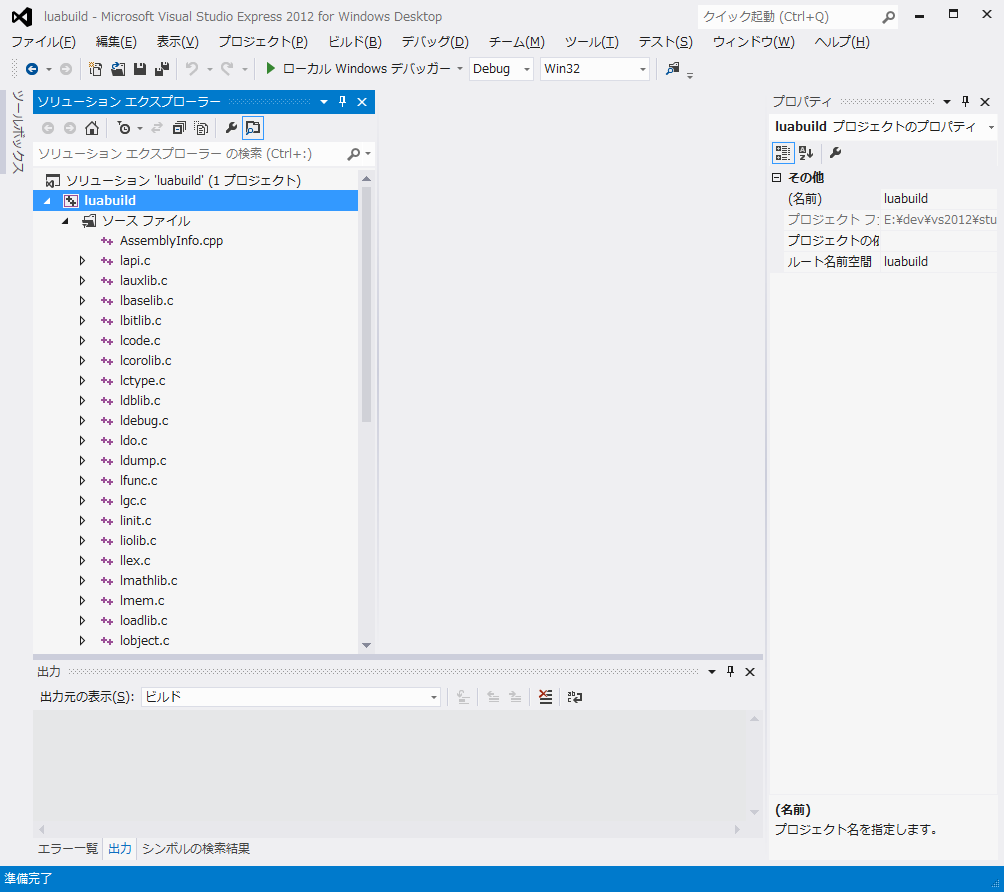Switch Properties to alphabetical sort
This screenshot has width=1004, height=892.
point(806,152)
